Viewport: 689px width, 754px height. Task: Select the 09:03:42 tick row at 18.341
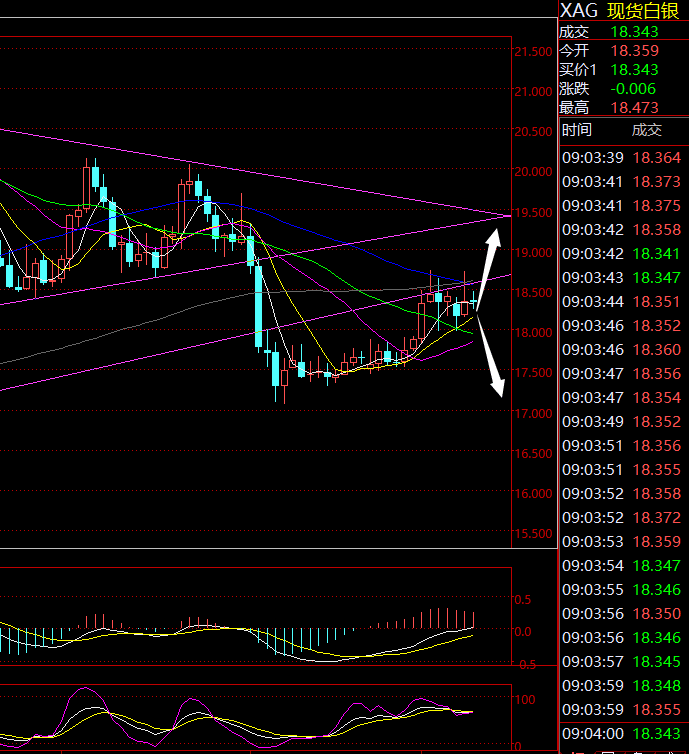click(x=622, y=254)
